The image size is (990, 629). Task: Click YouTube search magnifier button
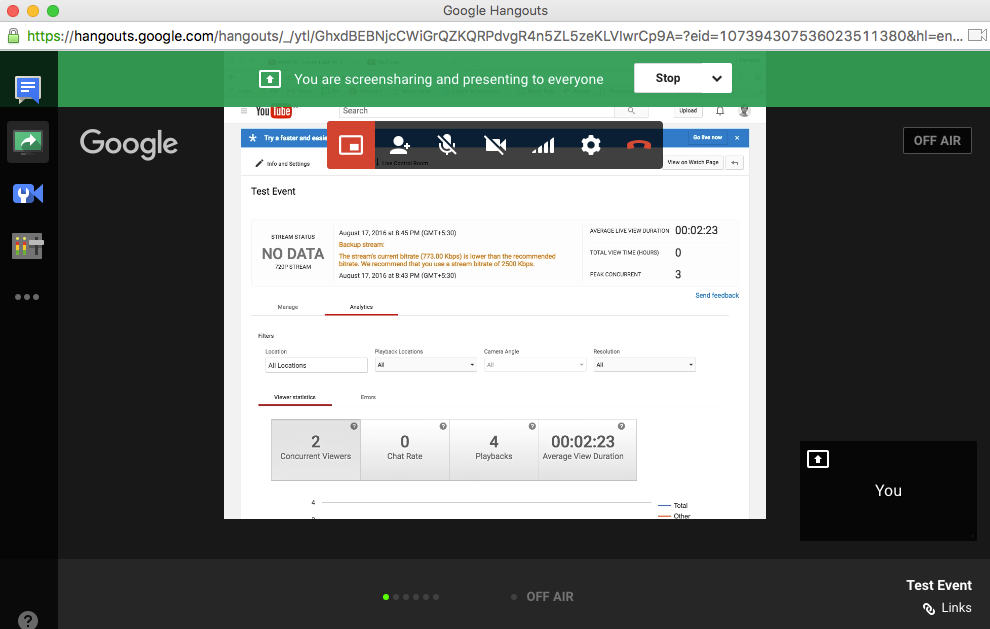point(631,111)
